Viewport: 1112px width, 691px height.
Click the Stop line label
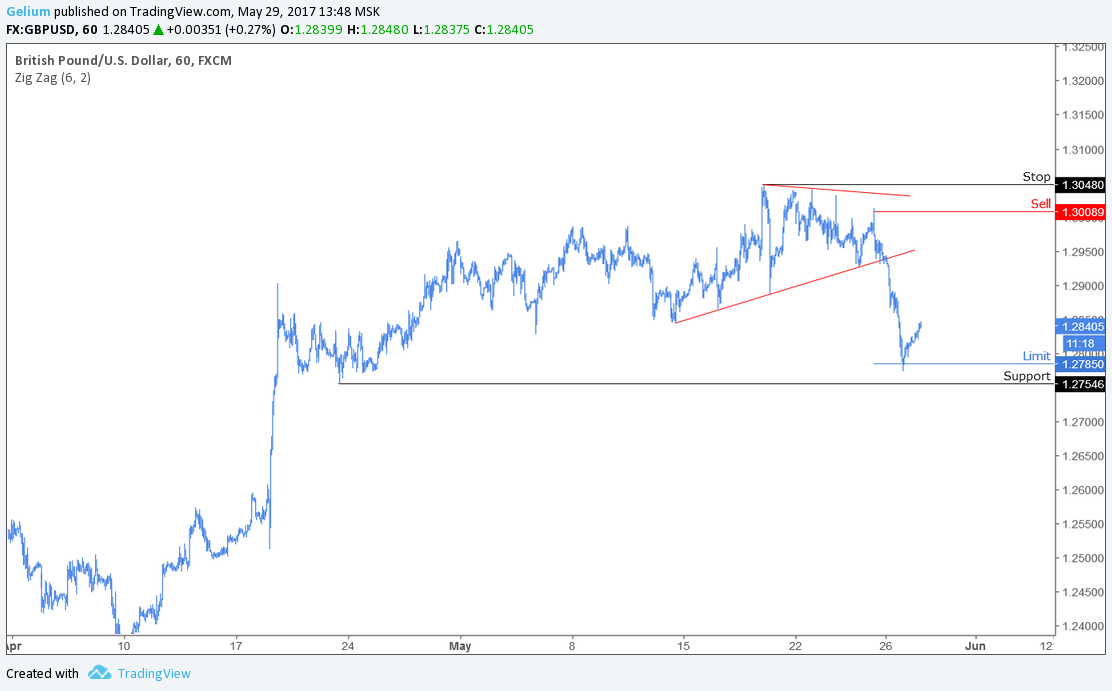pos(1036,177)
